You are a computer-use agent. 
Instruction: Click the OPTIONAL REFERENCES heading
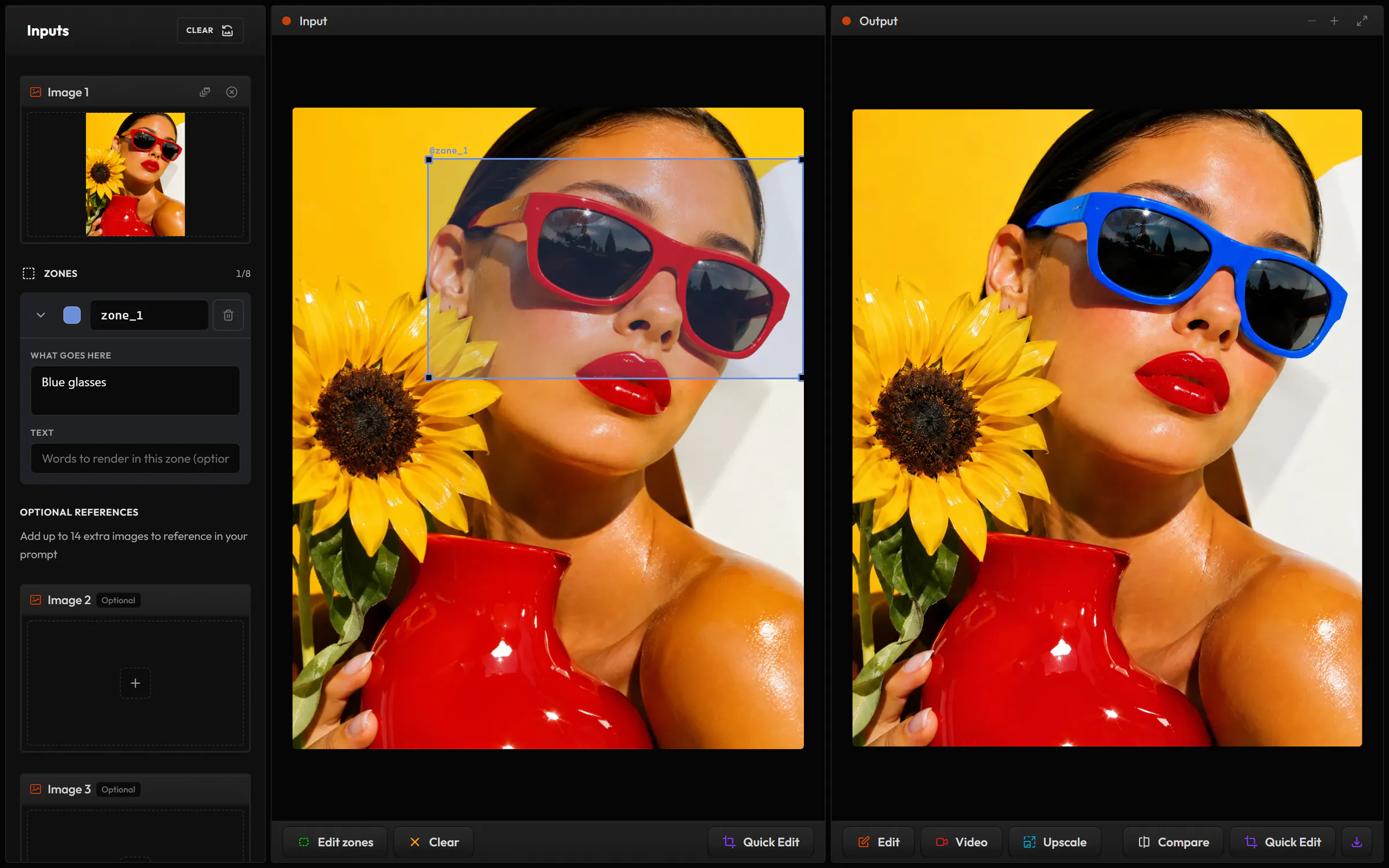(79, 512)
